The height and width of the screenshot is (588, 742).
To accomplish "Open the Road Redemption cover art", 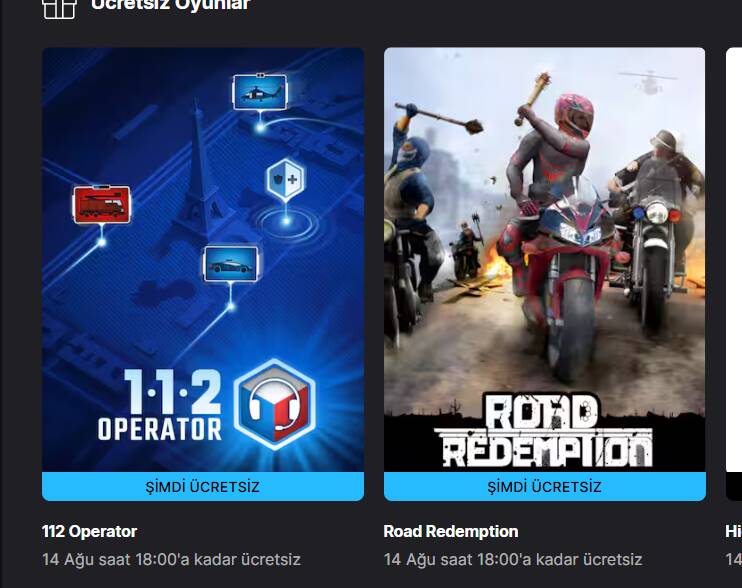I will (x=545, y=260).
